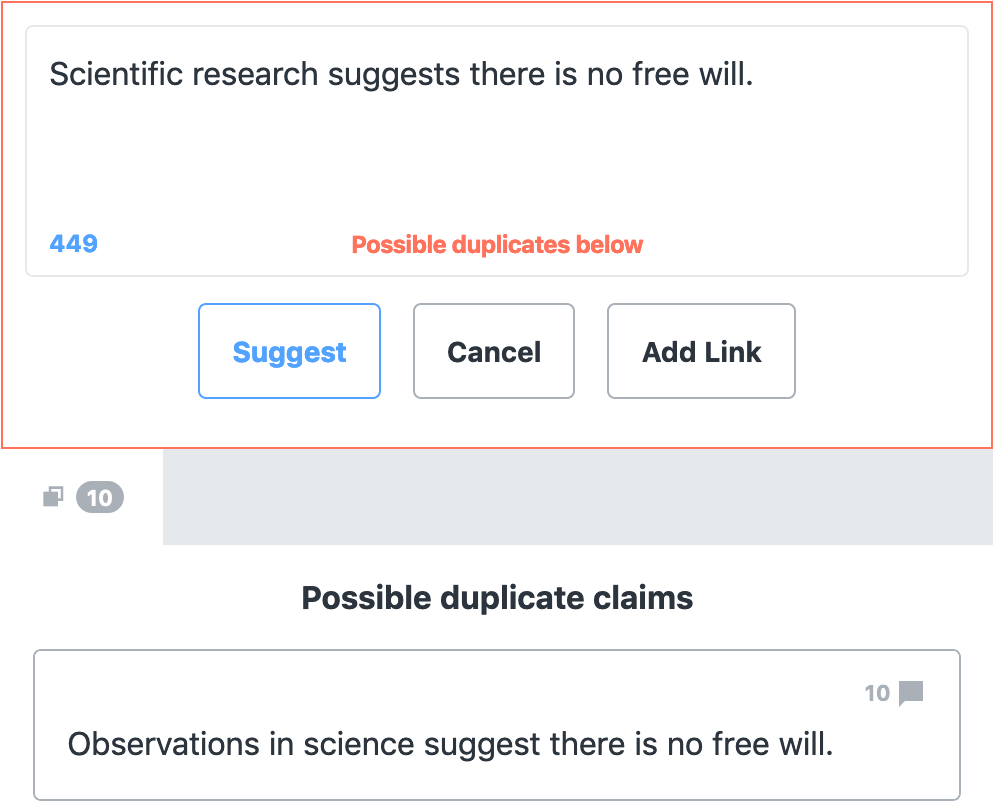Viewport: 994px width, 811px height.
Task: Click the 'Possible duplicates below' warning
Action: 497,245
